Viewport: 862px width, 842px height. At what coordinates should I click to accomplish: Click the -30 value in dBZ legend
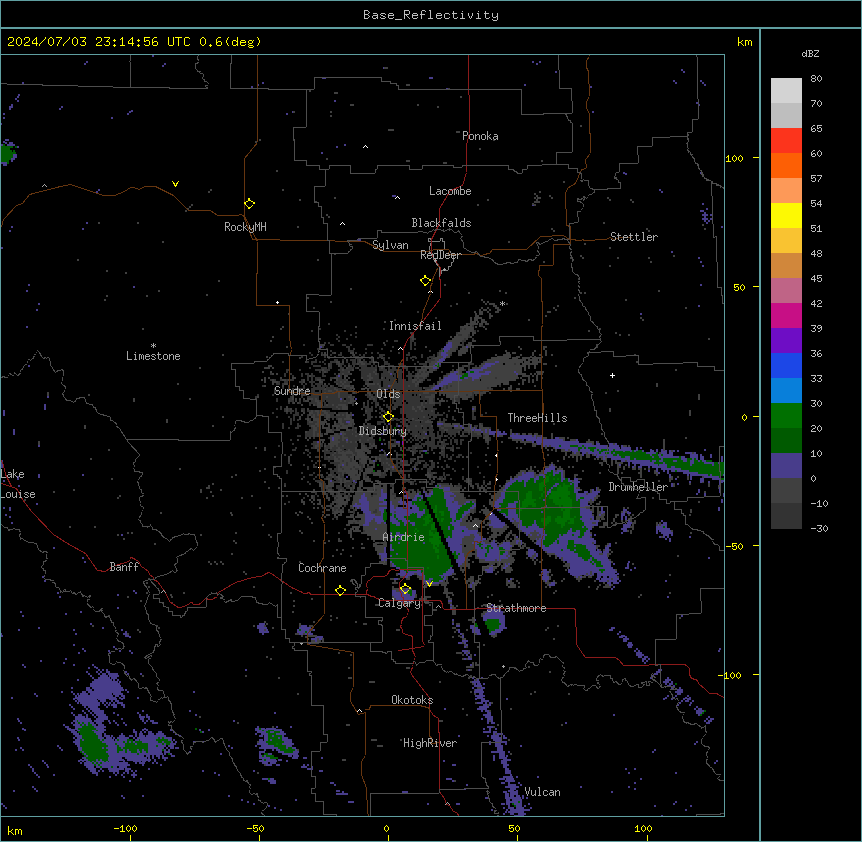pos(819,528)
